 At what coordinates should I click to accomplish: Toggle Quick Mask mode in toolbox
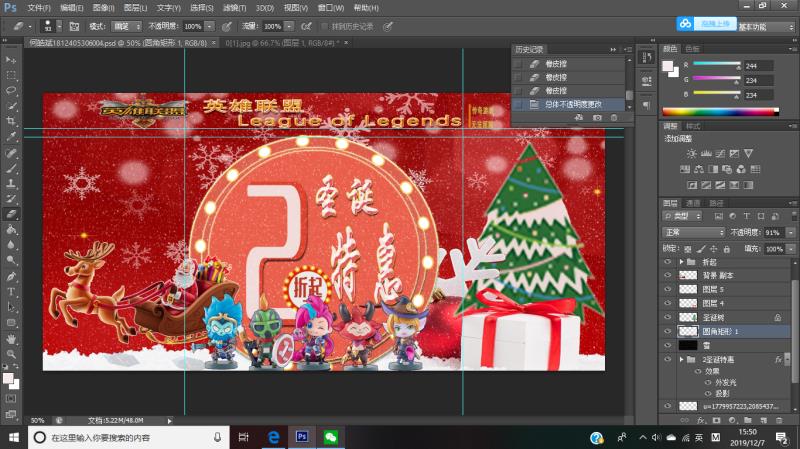11,398
